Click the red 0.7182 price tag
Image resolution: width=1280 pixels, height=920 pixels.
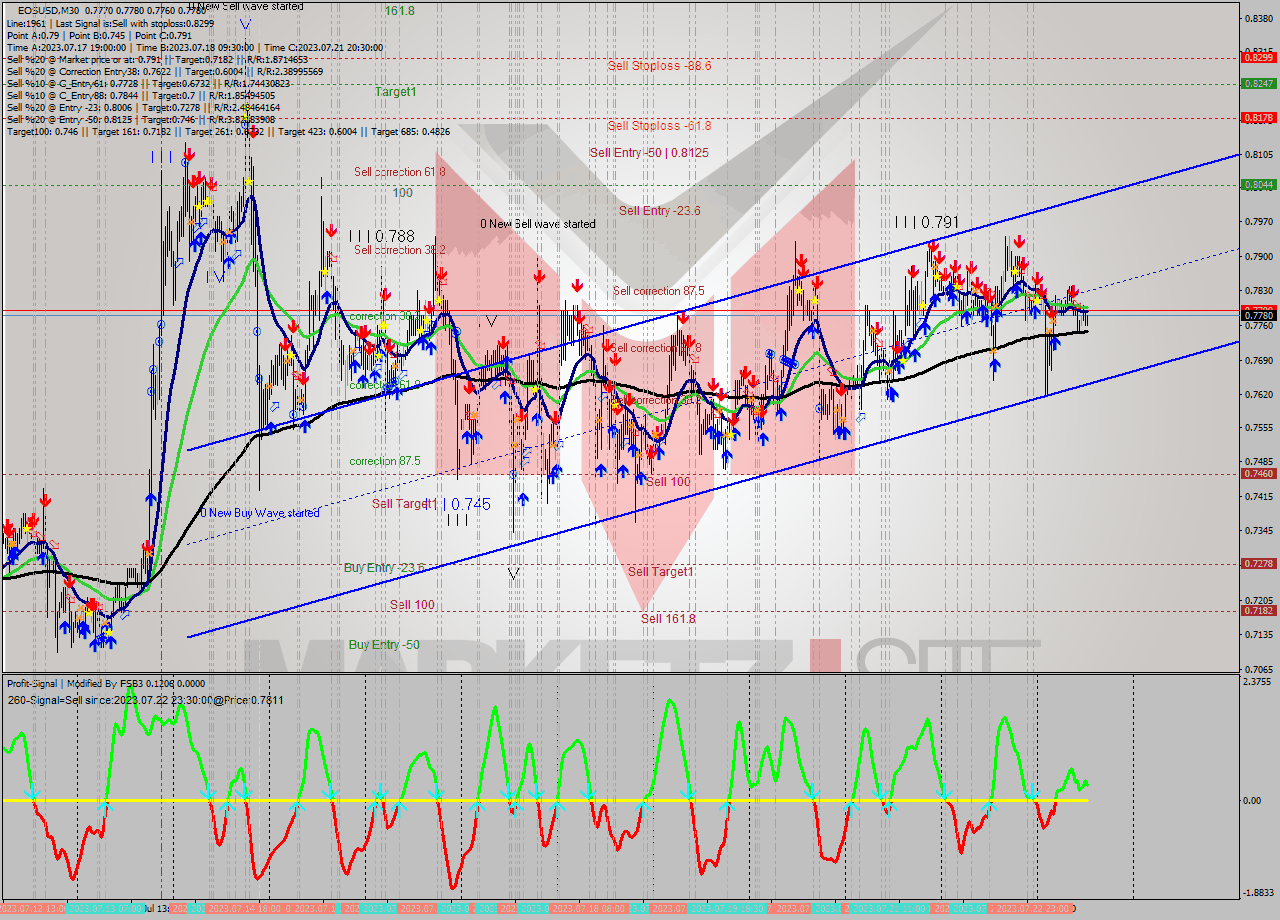point(1258,610)
